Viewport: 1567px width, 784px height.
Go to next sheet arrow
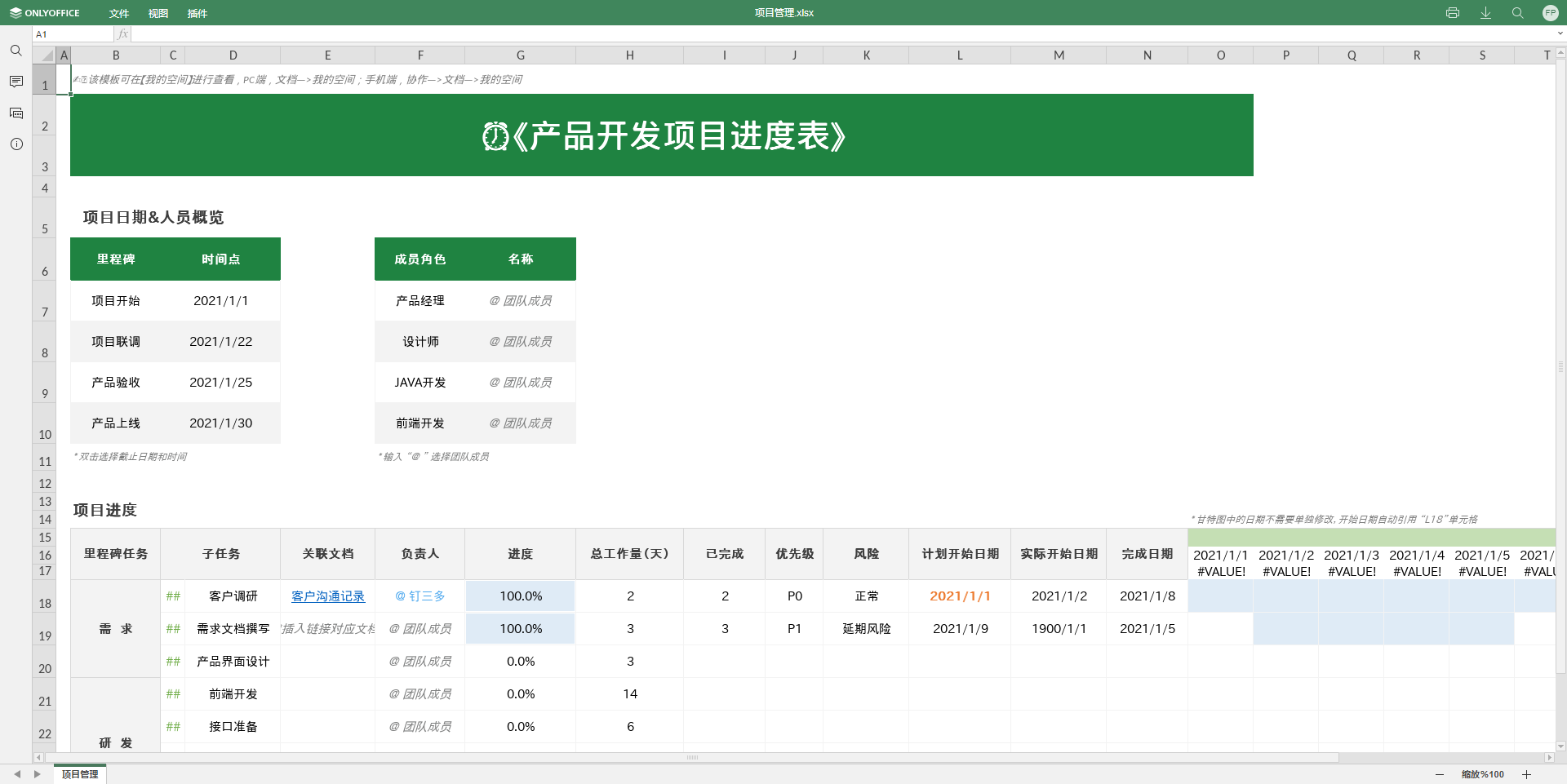tap(37, 774)
